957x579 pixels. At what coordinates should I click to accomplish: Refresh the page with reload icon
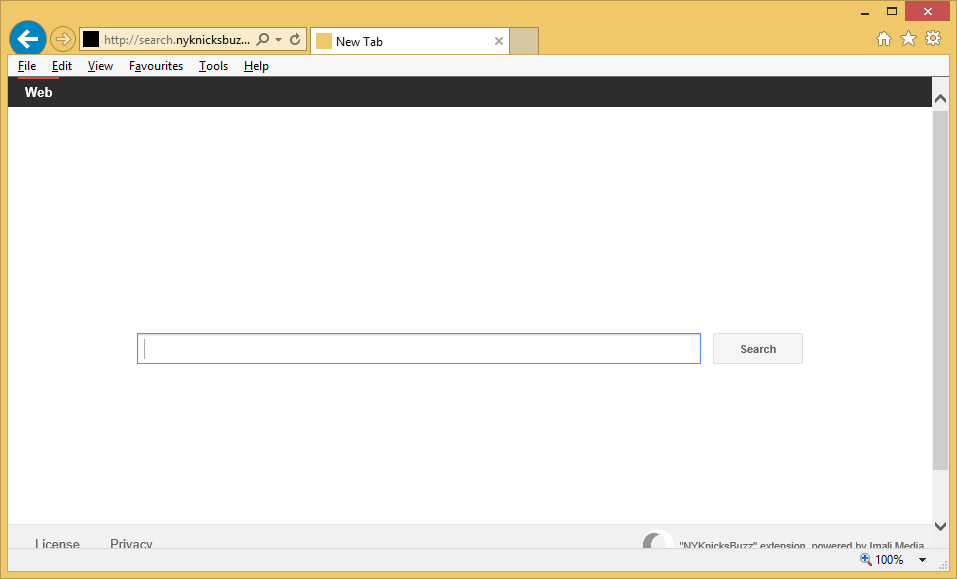tap(295, 40)
